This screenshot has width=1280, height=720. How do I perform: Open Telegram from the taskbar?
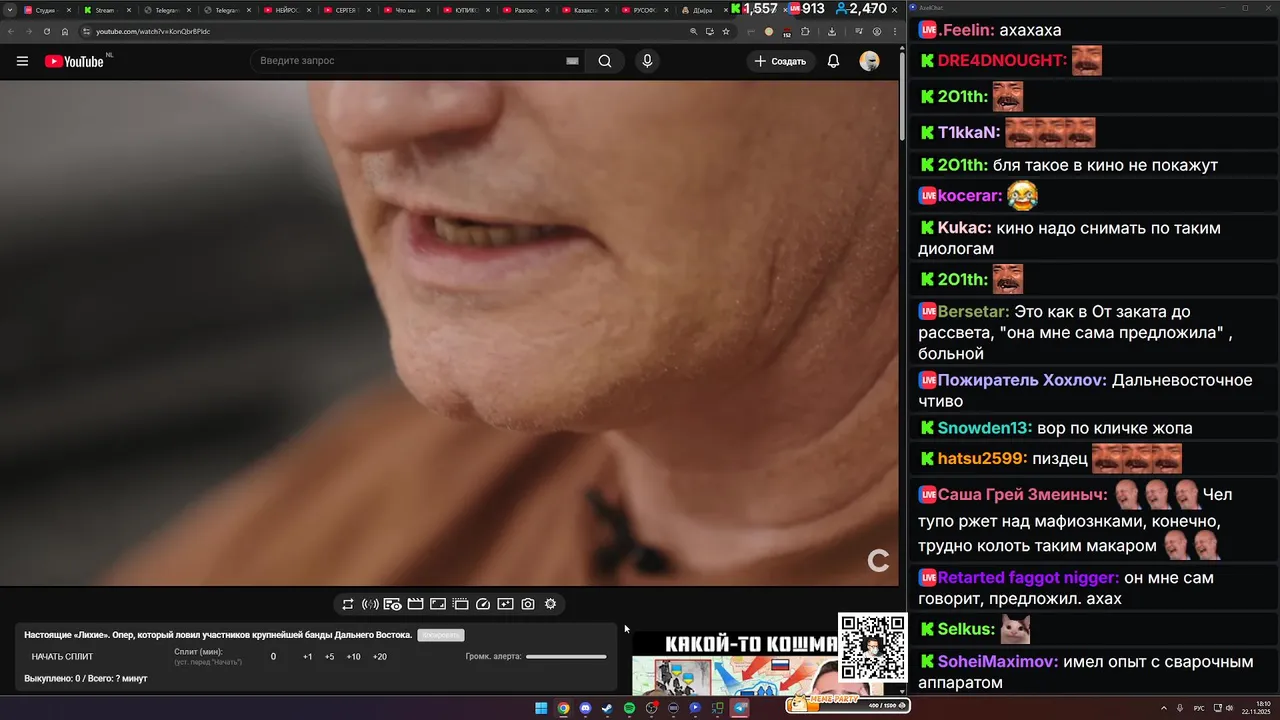point(740,708)
